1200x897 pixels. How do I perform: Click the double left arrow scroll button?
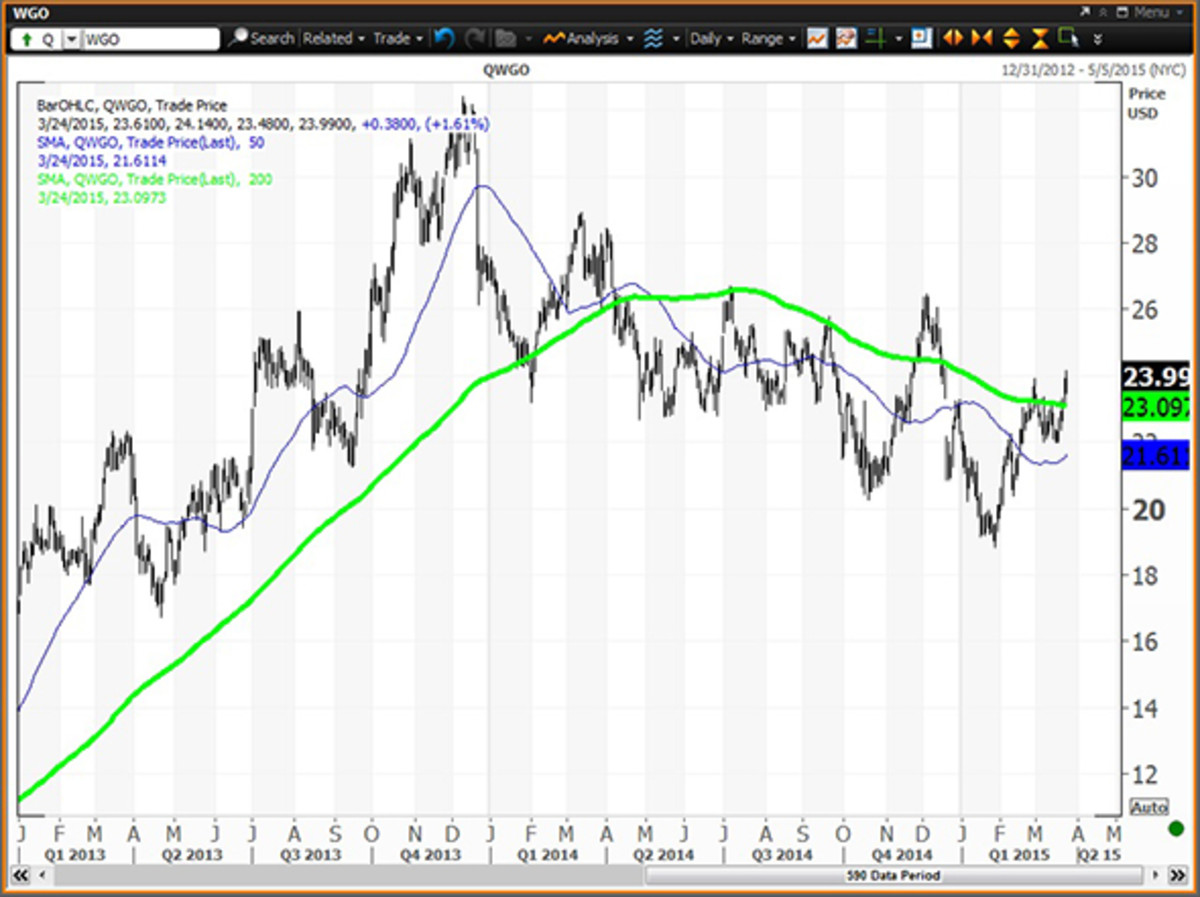22,875
